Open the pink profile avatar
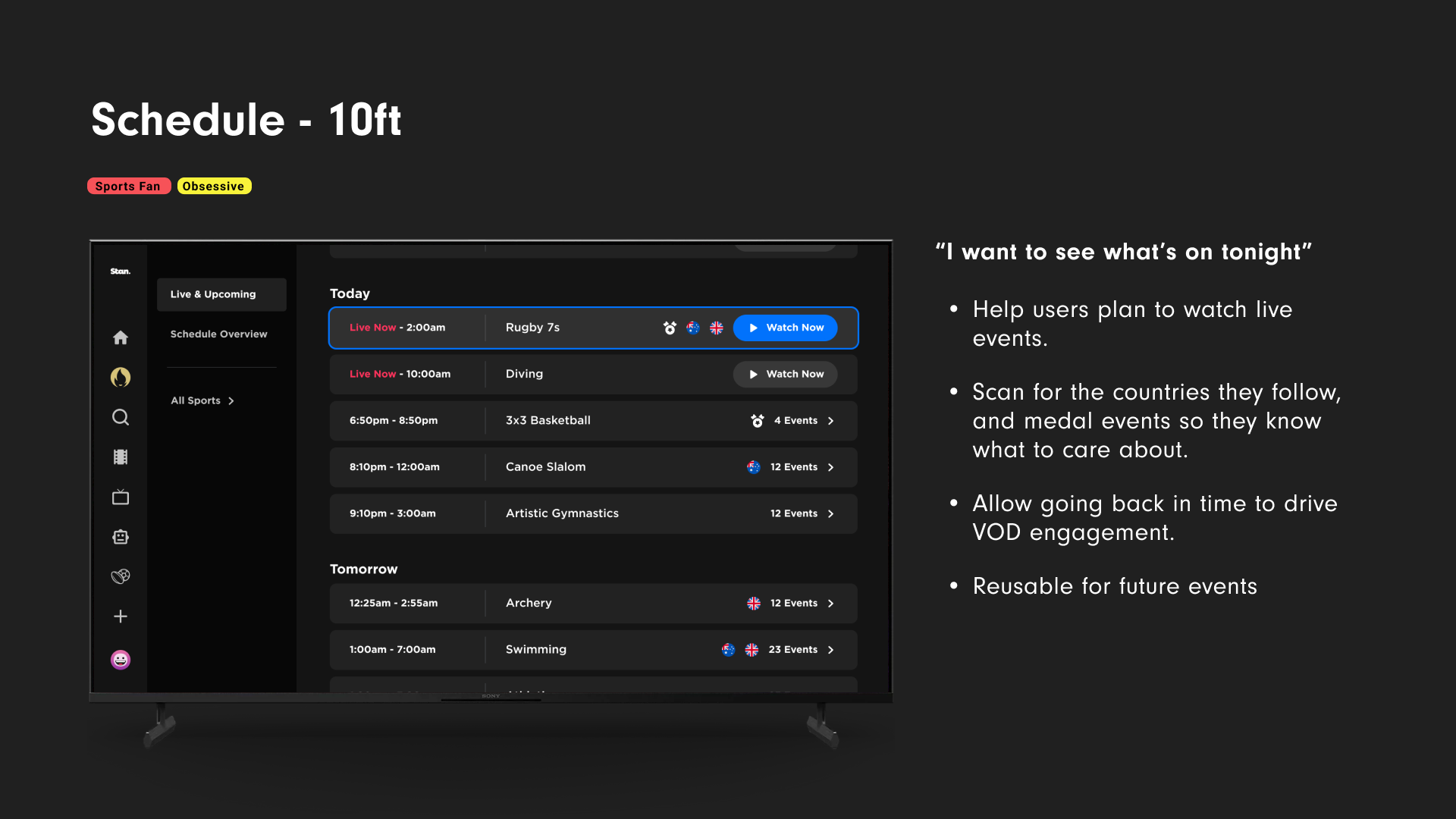1456x819 pixels. (121, 660)
